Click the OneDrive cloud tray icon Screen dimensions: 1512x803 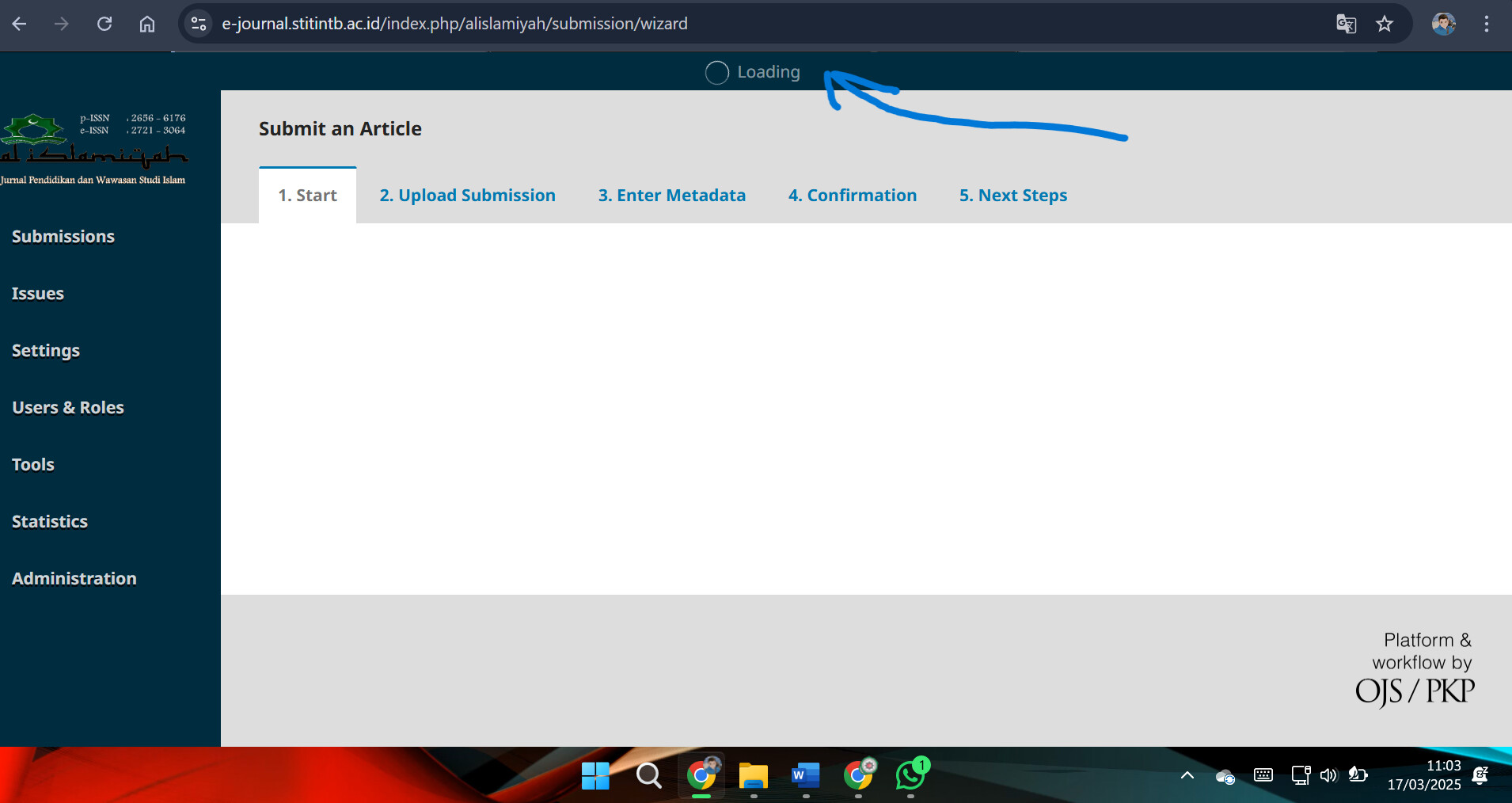pyautogui.click(x=1225, y=777)
